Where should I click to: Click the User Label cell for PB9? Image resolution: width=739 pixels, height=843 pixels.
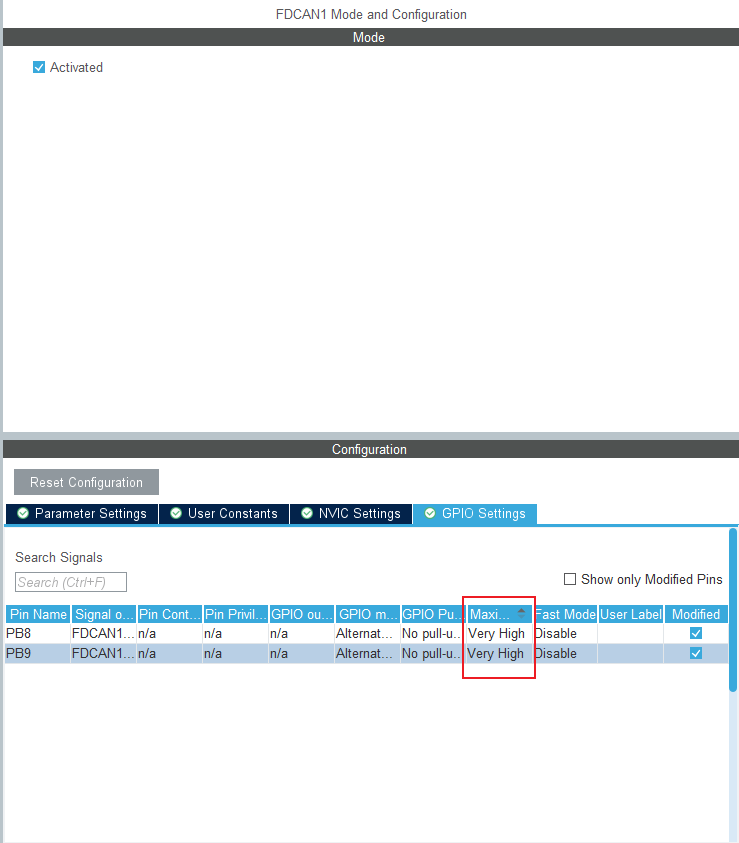630,653
